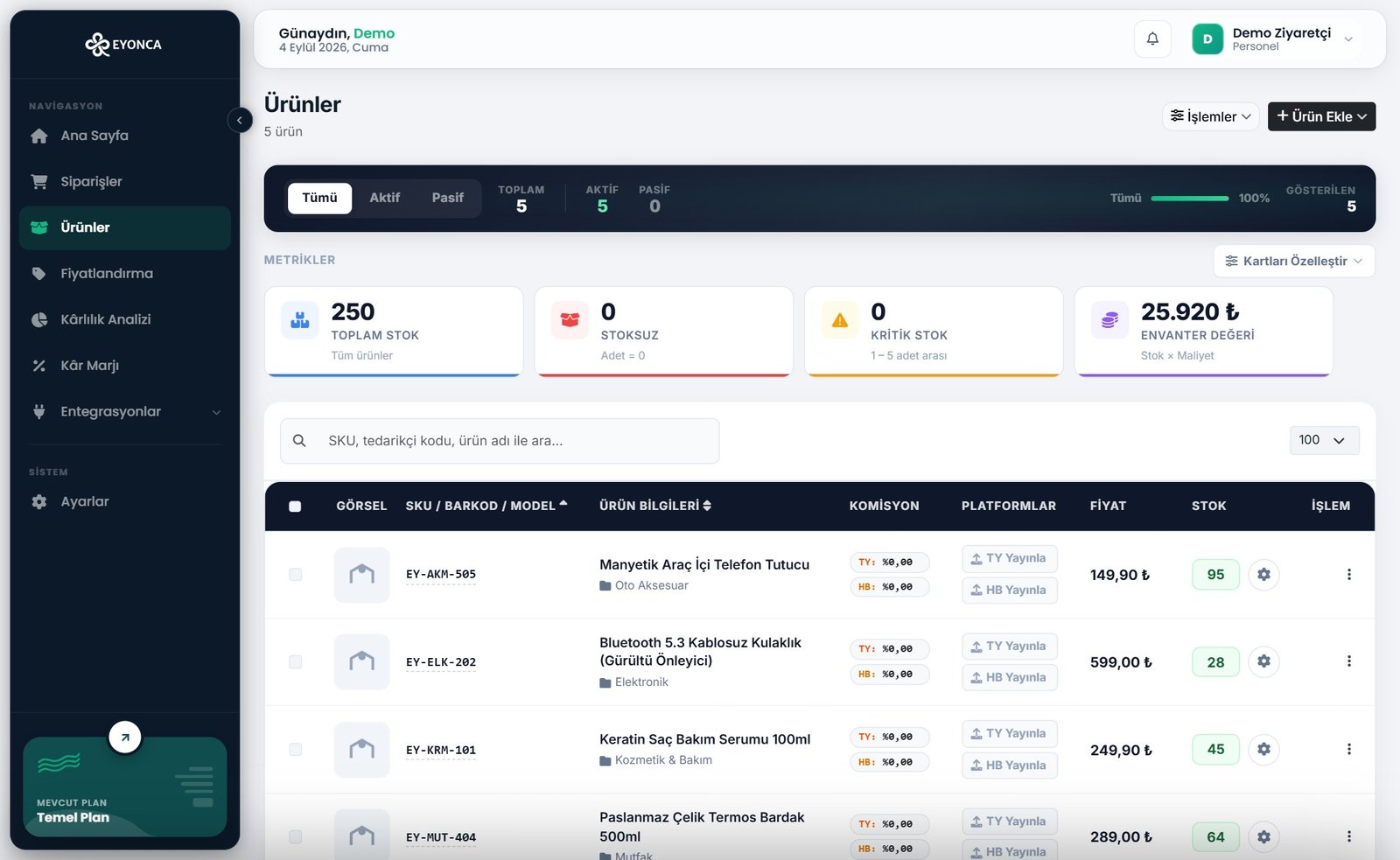
Task: Click the Stoksuz red box icon
Action: 570,320
